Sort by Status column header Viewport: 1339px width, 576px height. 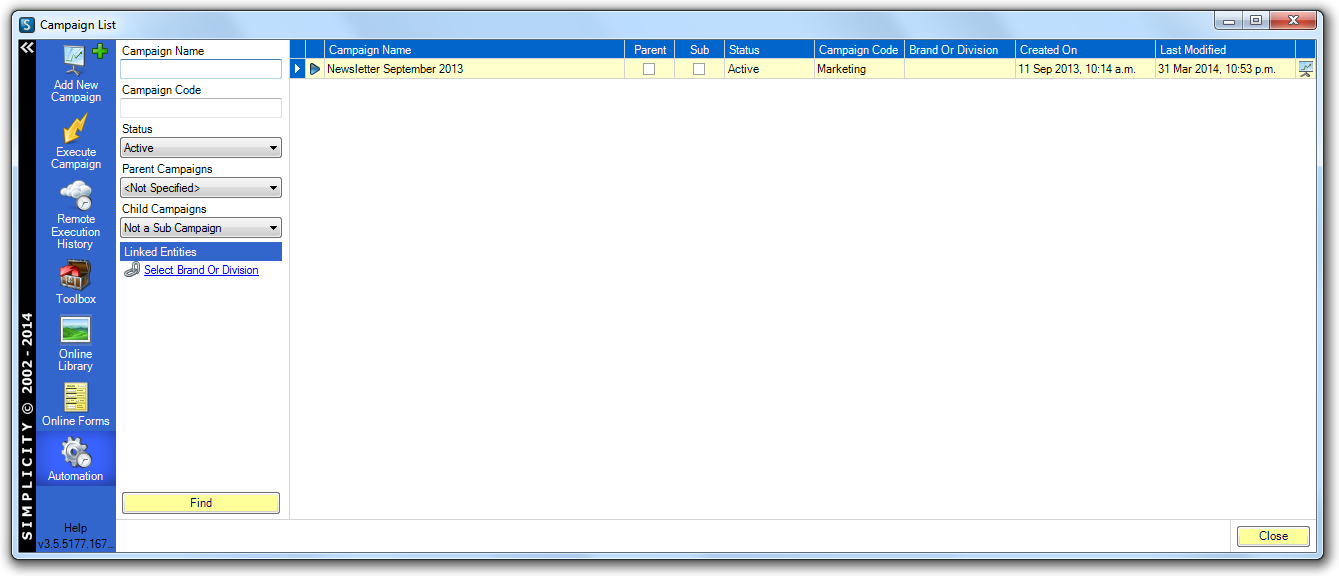coord(770,49)
